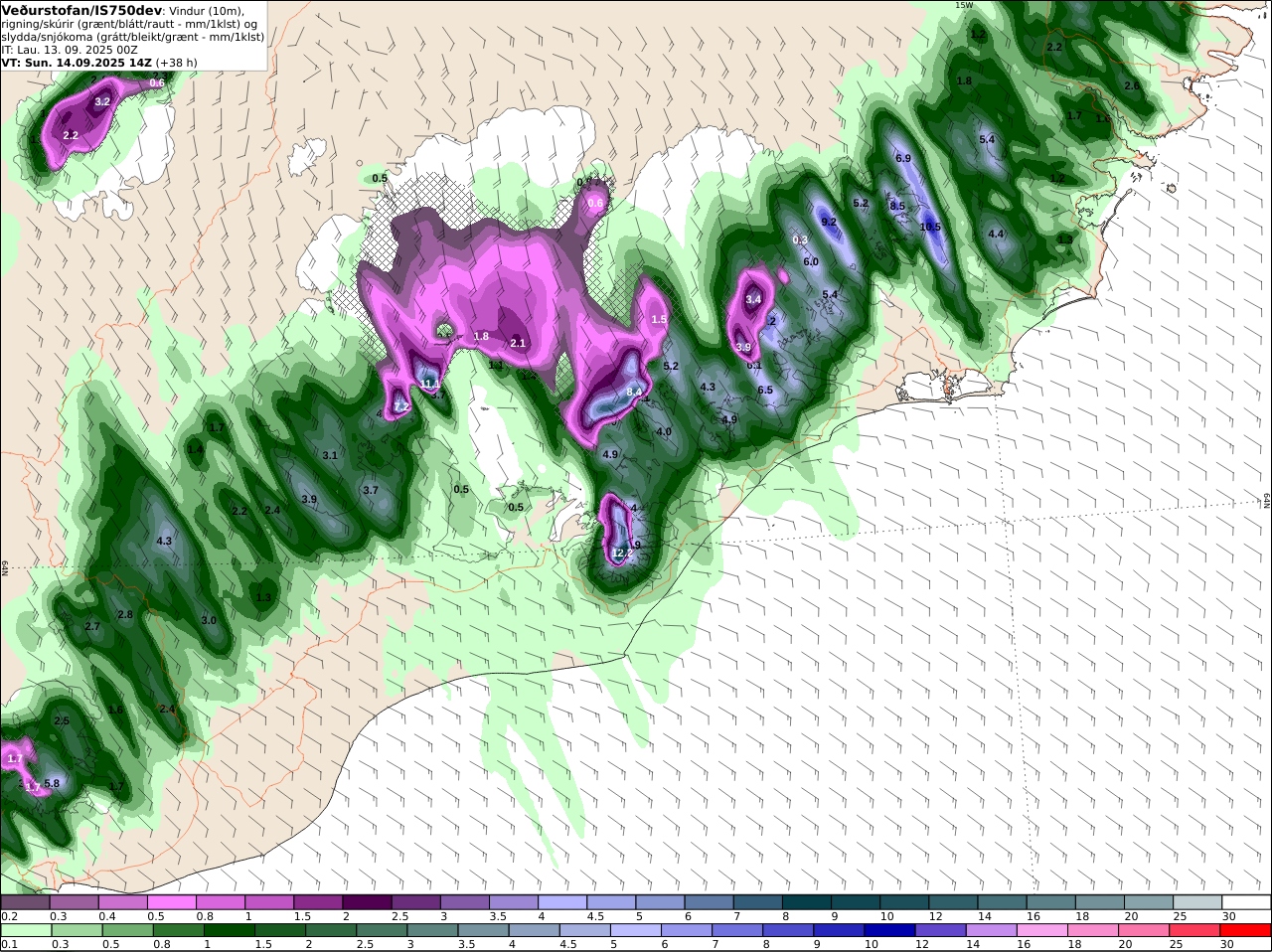Click the 3.2 value in the top-left snow patch
Viewport: 1272px width, 952px height.
pos(102,101)
